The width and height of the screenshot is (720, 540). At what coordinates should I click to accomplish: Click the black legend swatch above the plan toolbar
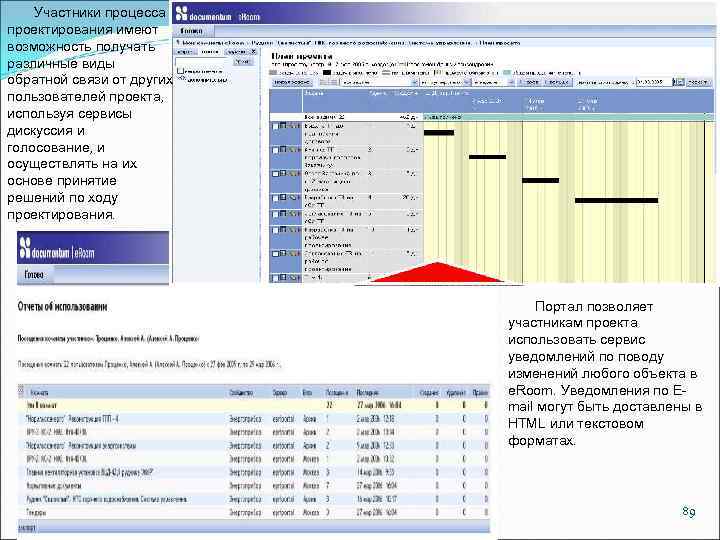tap(327, 73)
